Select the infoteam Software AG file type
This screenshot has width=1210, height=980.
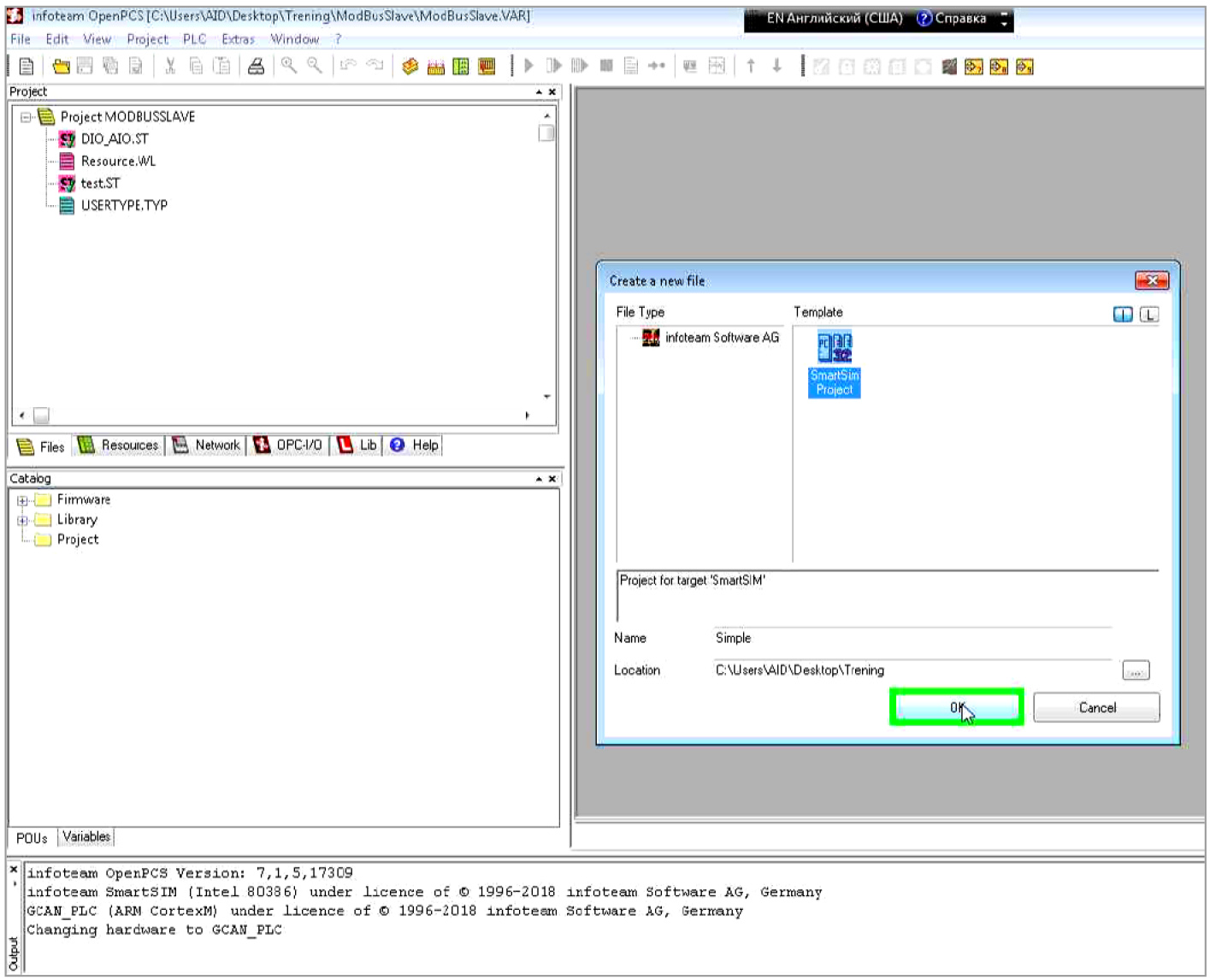click(x=721, y=338)
